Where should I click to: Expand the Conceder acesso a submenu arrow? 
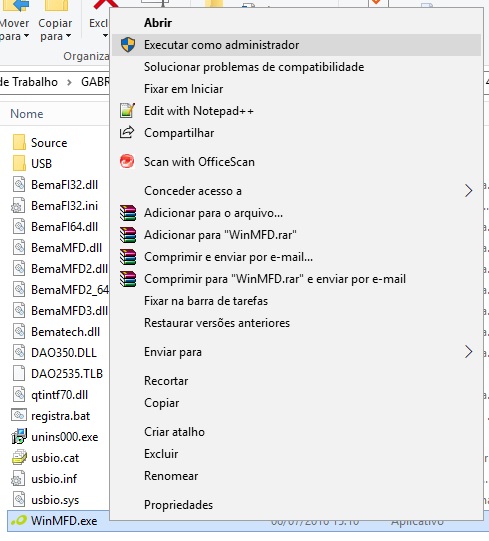pyautogui.click(x=468, y=190)
